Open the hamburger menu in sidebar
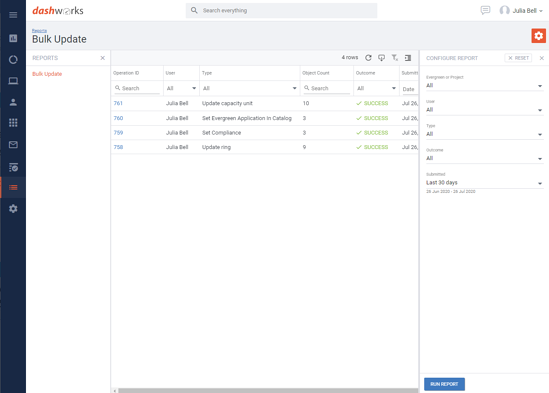 (13, 15)
